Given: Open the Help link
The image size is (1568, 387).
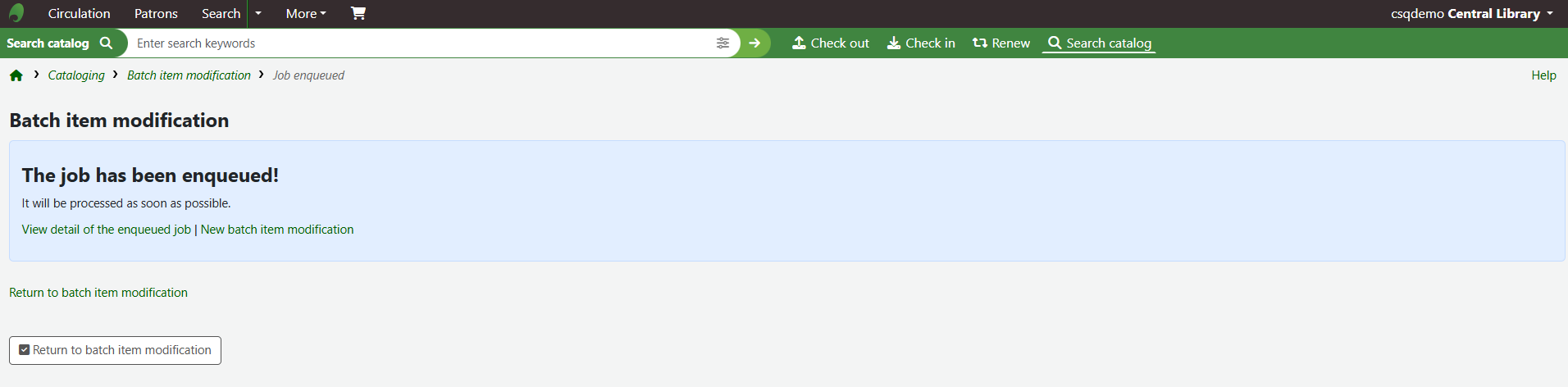Looking at the screenshot, I should [x=1543, y=75].
